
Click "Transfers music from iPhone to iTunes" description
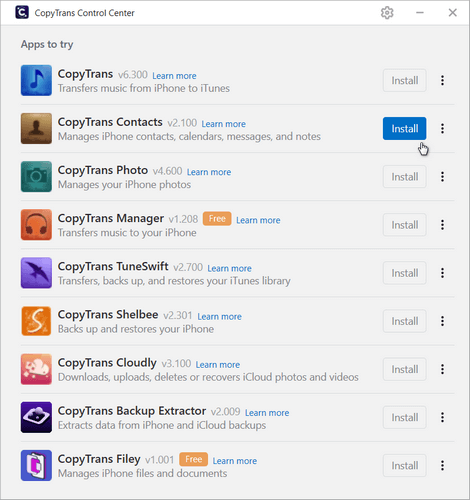point(144,88)
